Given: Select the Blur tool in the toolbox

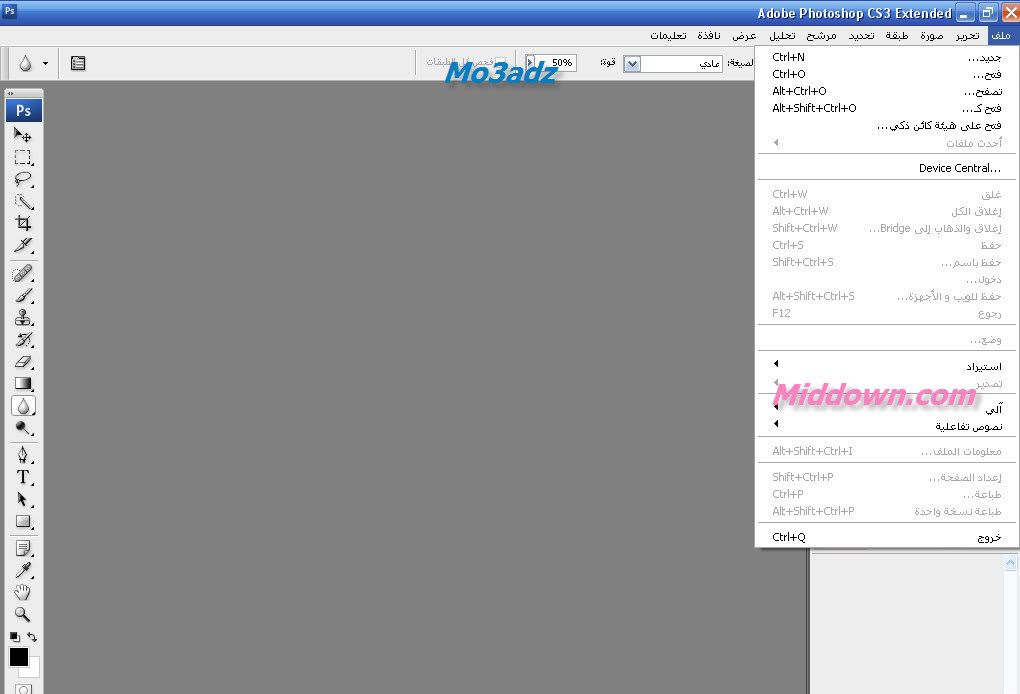Looking at the screenshot, I should click(x=23, y=406).
